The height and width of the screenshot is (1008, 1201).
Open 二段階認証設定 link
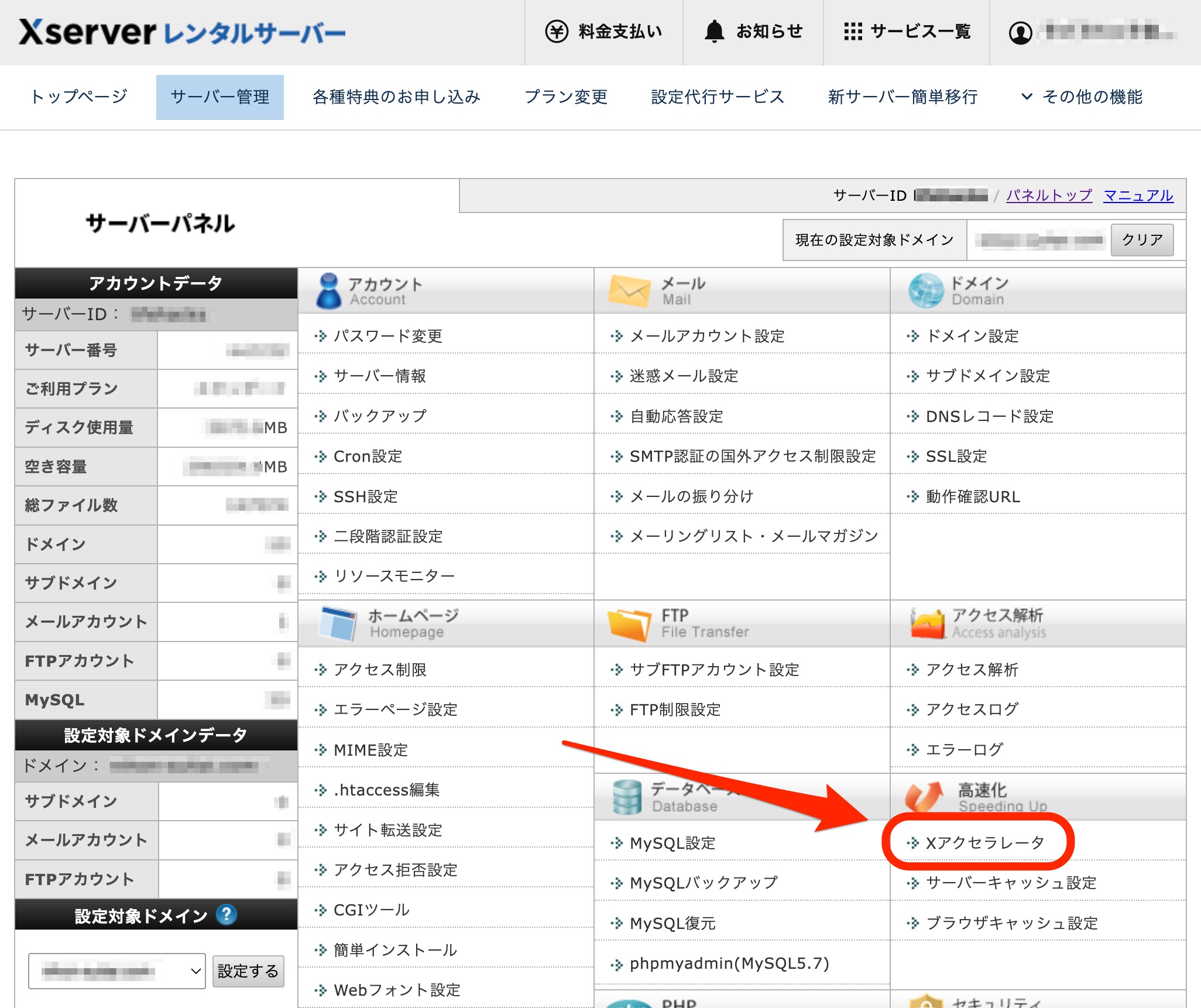[387, 536]
